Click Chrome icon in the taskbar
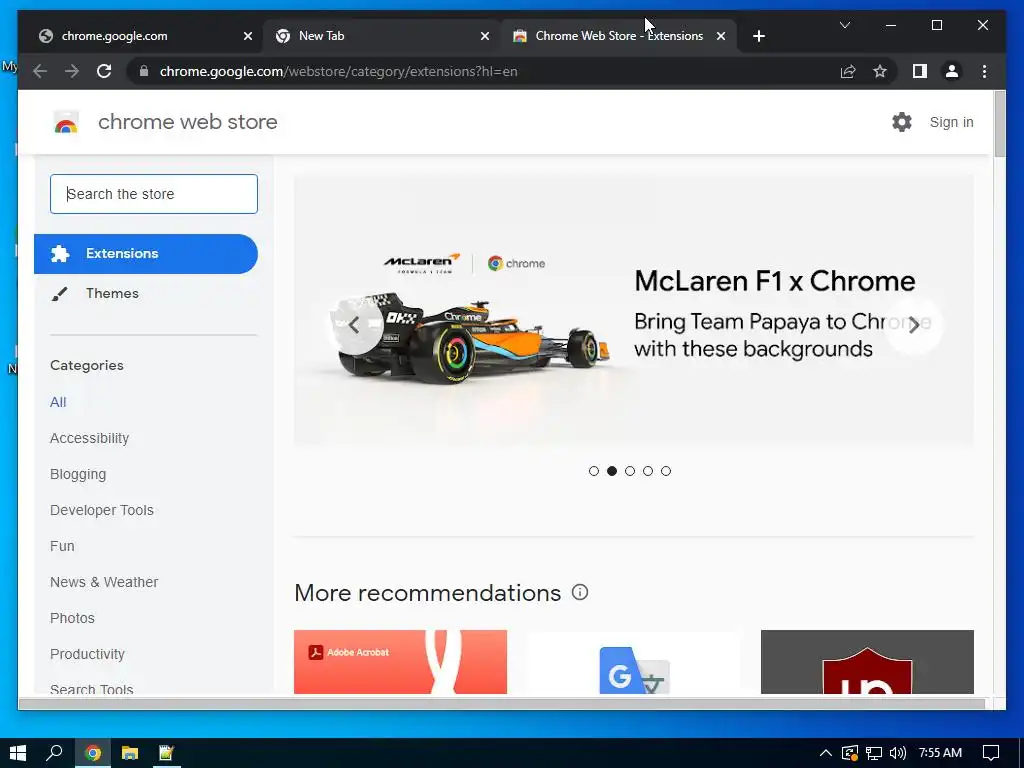Screen dimensions: 1024x768 point(93,753)
